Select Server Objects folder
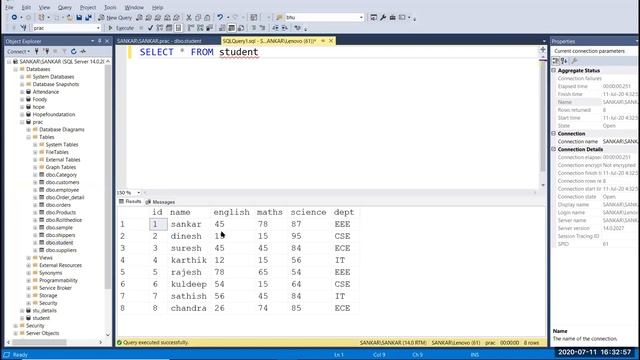640x360 pixels. [42, 333]
